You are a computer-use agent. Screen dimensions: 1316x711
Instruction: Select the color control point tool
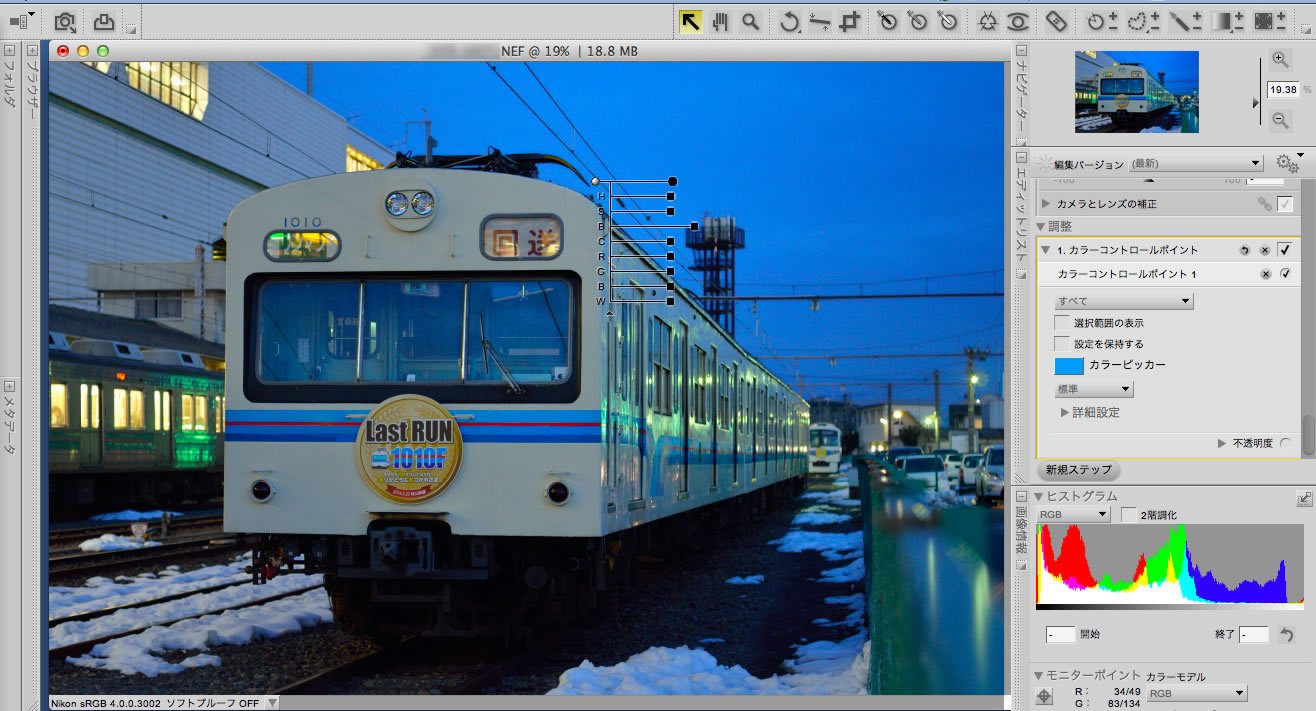(x=988, y=21)
